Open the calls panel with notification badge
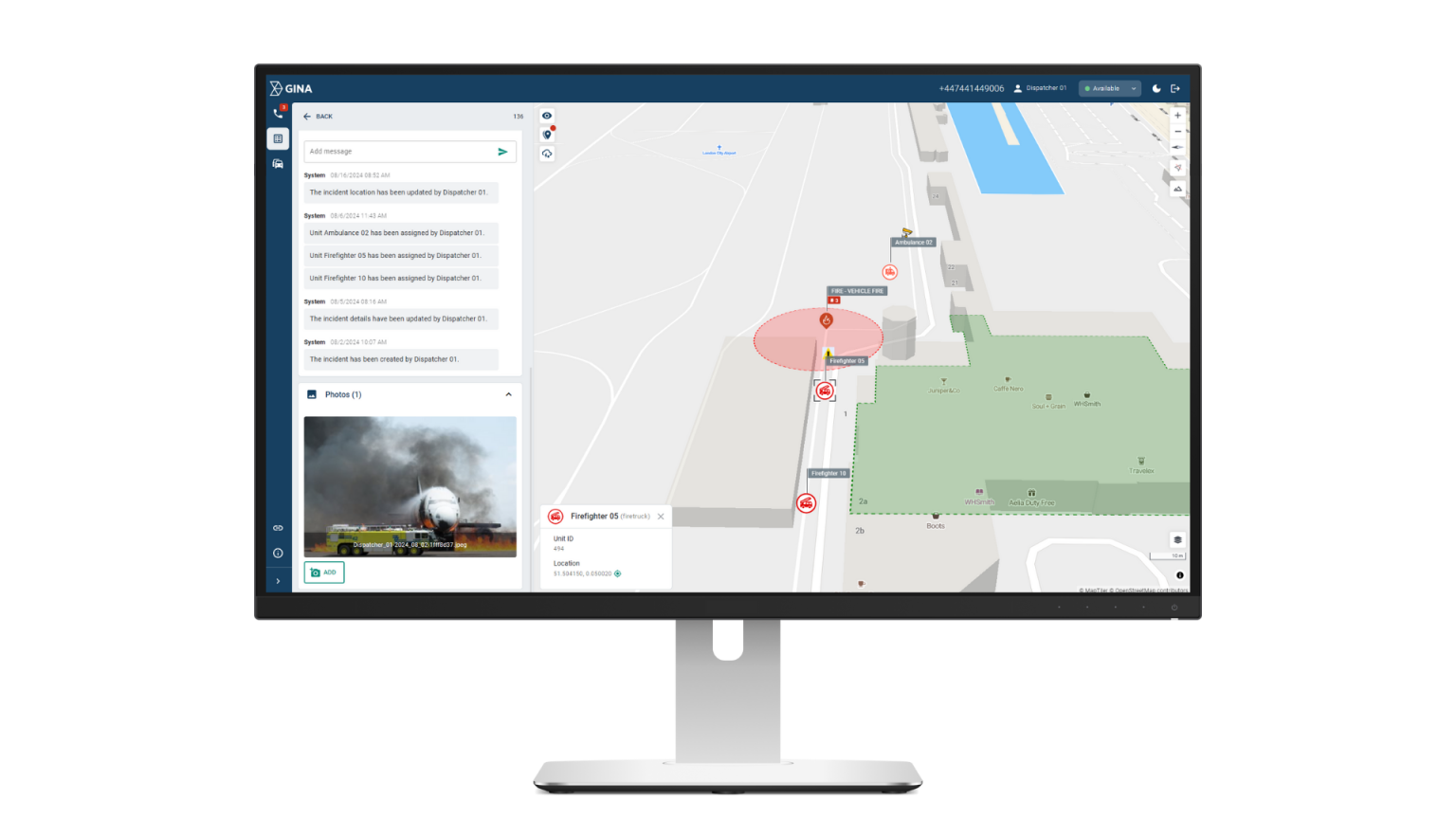This screenshot has width=1456, height=819. tap(278, 112)
